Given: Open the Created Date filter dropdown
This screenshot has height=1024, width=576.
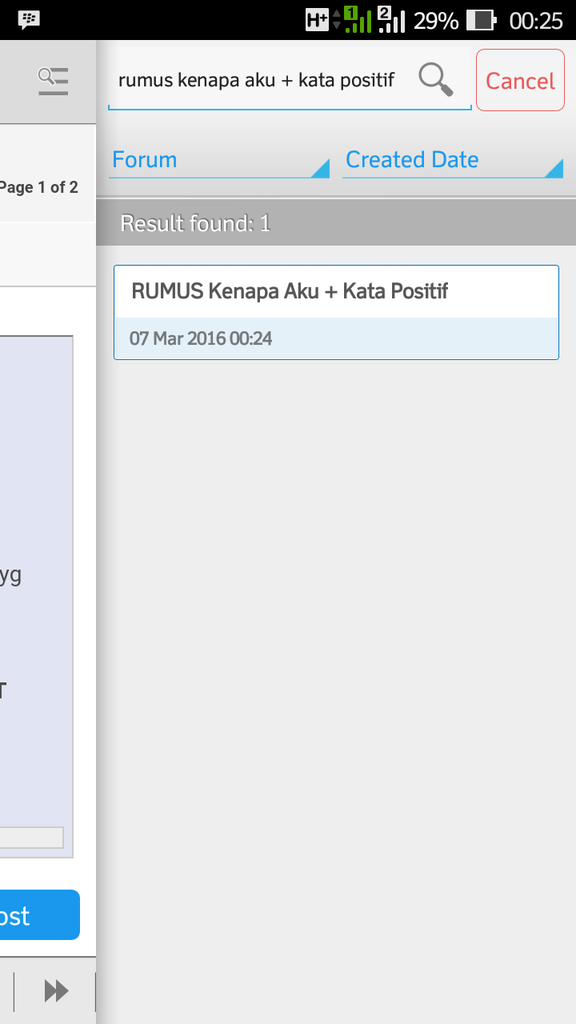Looking at the screenshot, I should 453,160.
